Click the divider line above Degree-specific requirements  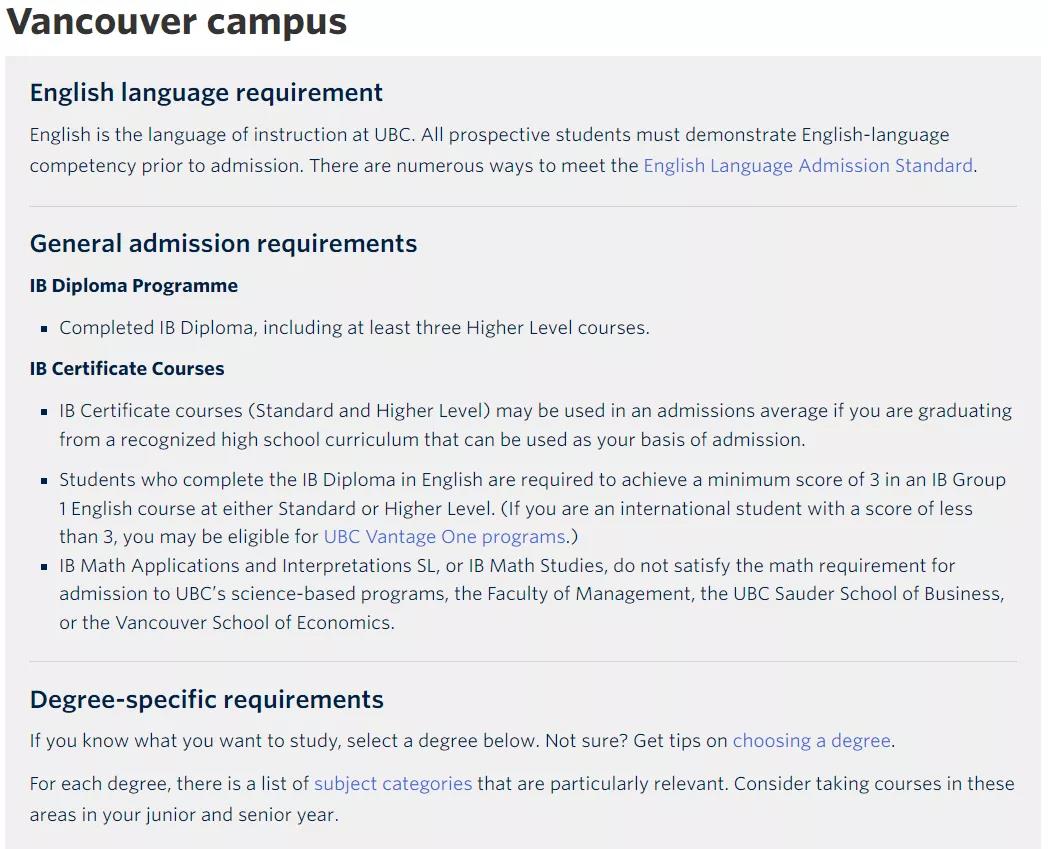pyautogui.click(x=523, y=661)
